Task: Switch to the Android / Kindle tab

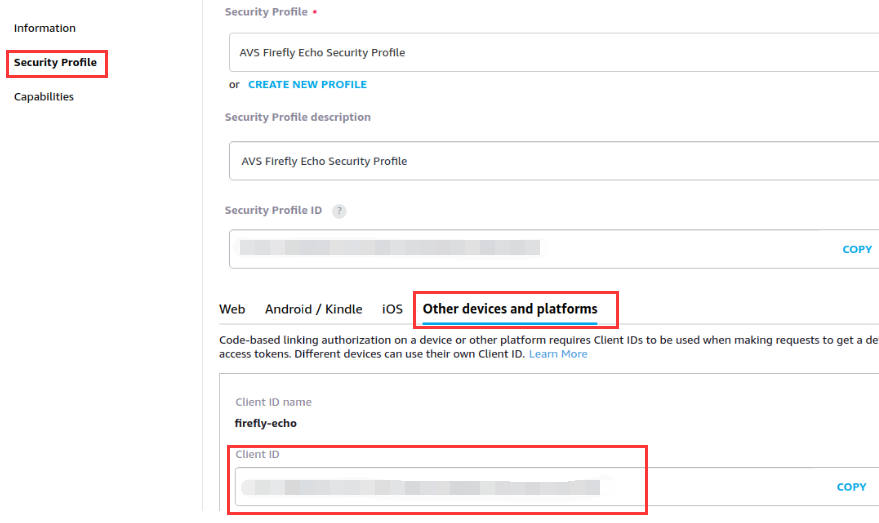Action: (x=313, y=309)
